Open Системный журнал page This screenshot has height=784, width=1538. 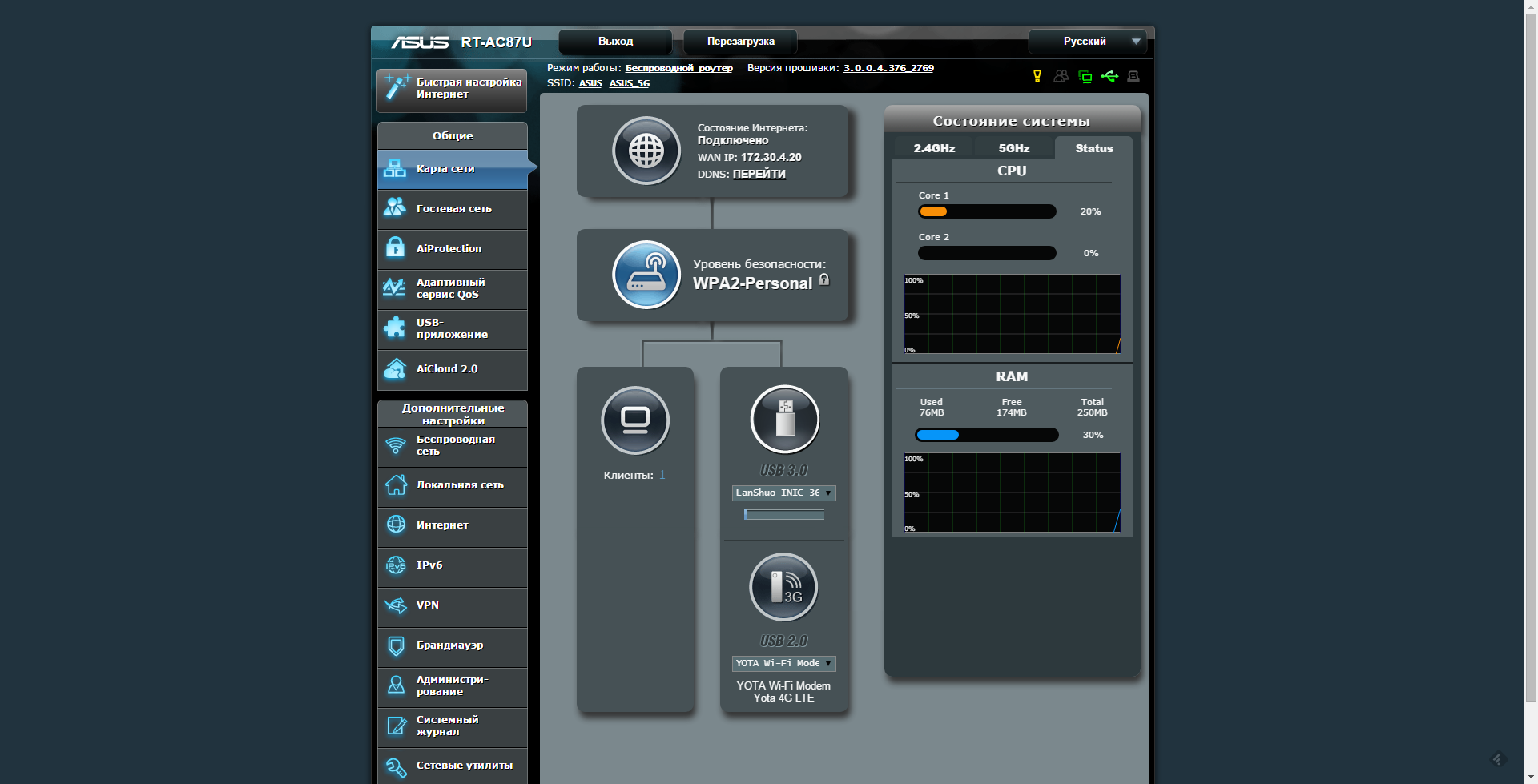[453, 726]
